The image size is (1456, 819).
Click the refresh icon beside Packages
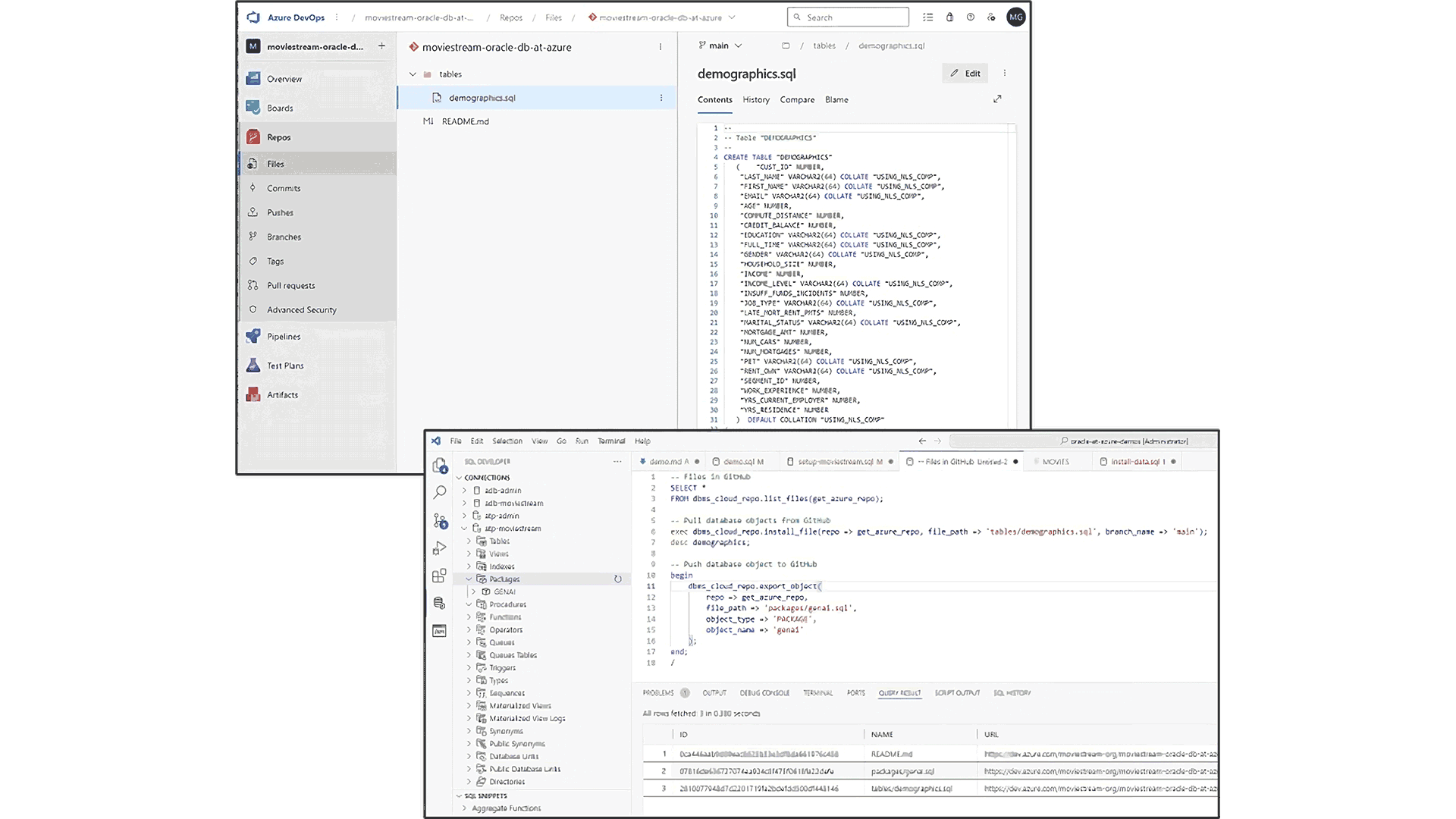click(x=618, y=579)
